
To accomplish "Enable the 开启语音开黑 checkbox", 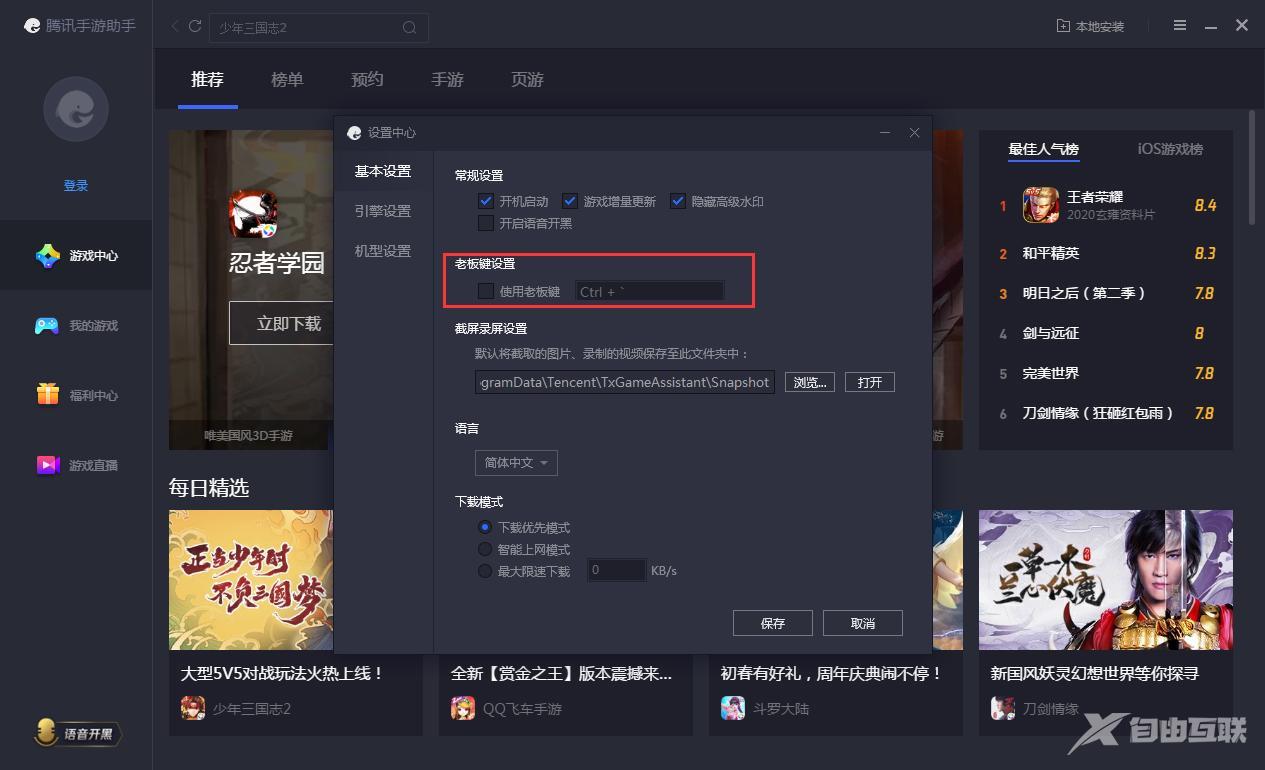I will 486,223.
